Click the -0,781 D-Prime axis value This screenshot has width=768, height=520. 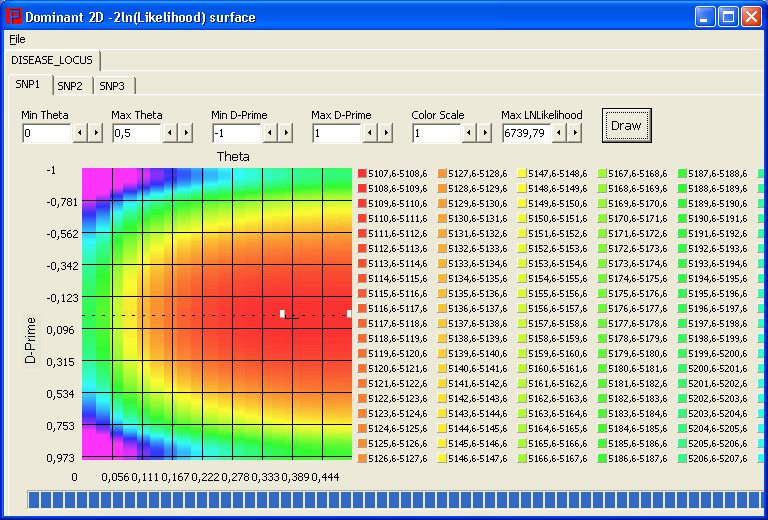click(x=62, y=202)
